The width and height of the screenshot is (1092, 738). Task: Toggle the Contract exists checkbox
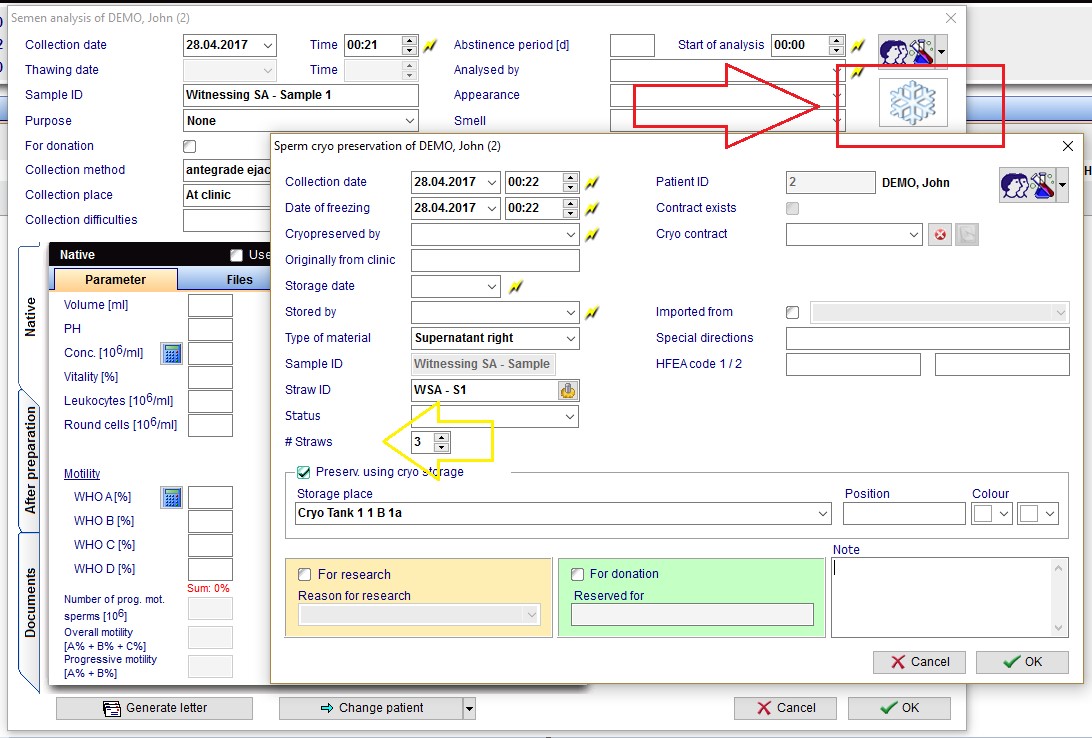(x=793, y=208)
